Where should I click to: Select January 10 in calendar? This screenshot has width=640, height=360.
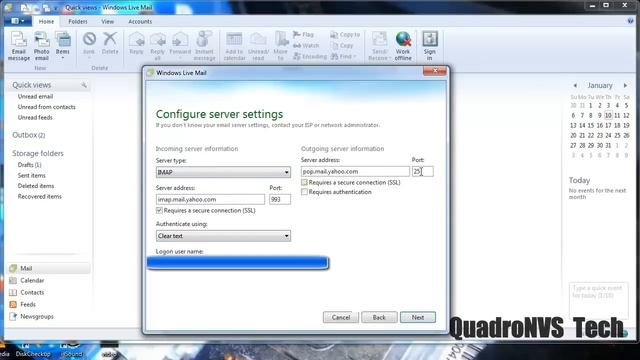(608, 116)
